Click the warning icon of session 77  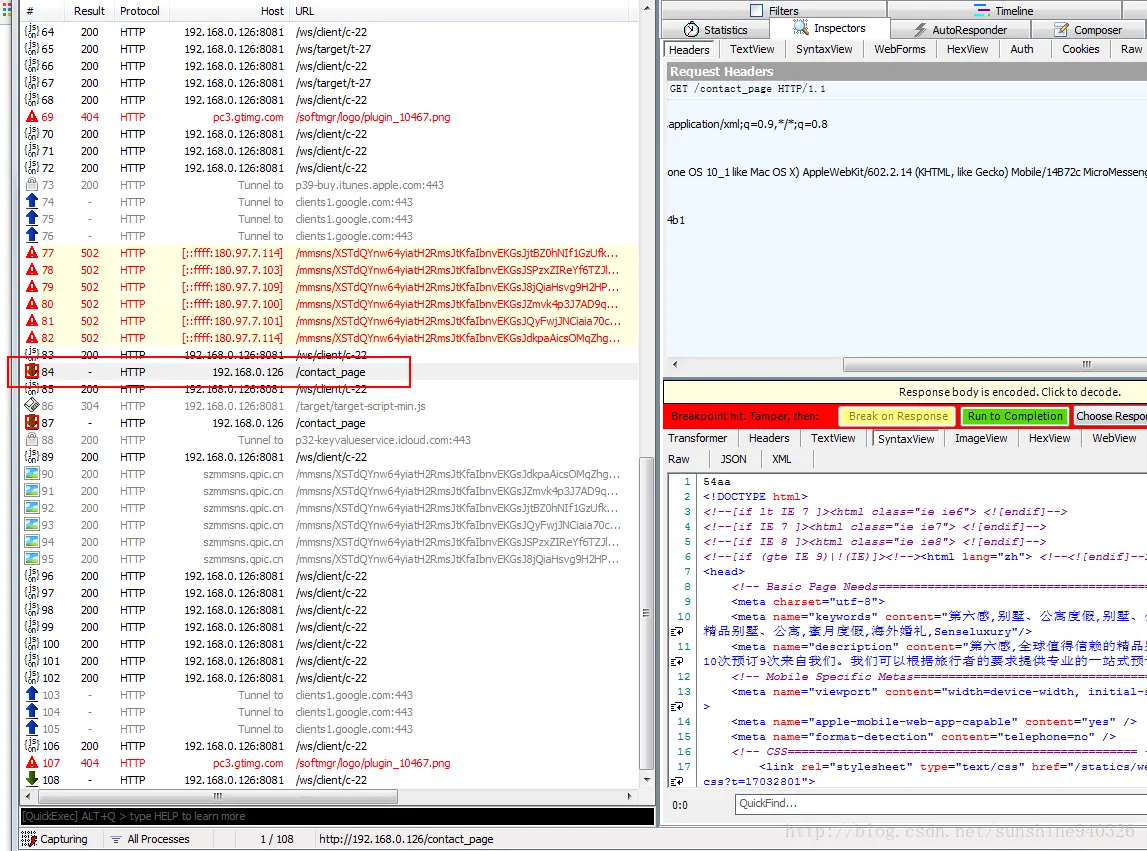point(31,253)
